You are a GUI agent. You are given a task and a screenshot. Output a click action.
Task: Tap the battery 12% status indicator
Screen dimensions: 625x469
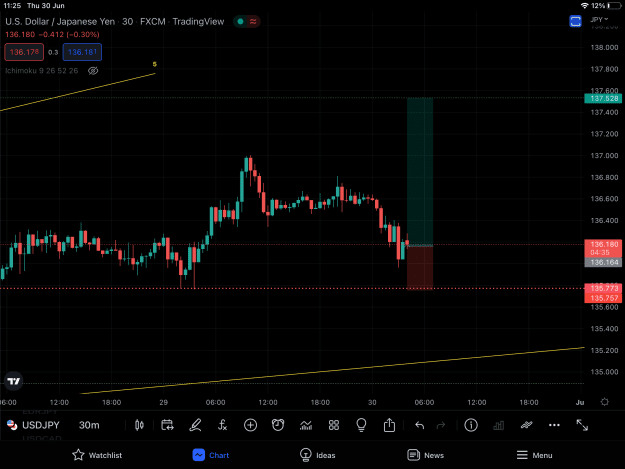606,6
